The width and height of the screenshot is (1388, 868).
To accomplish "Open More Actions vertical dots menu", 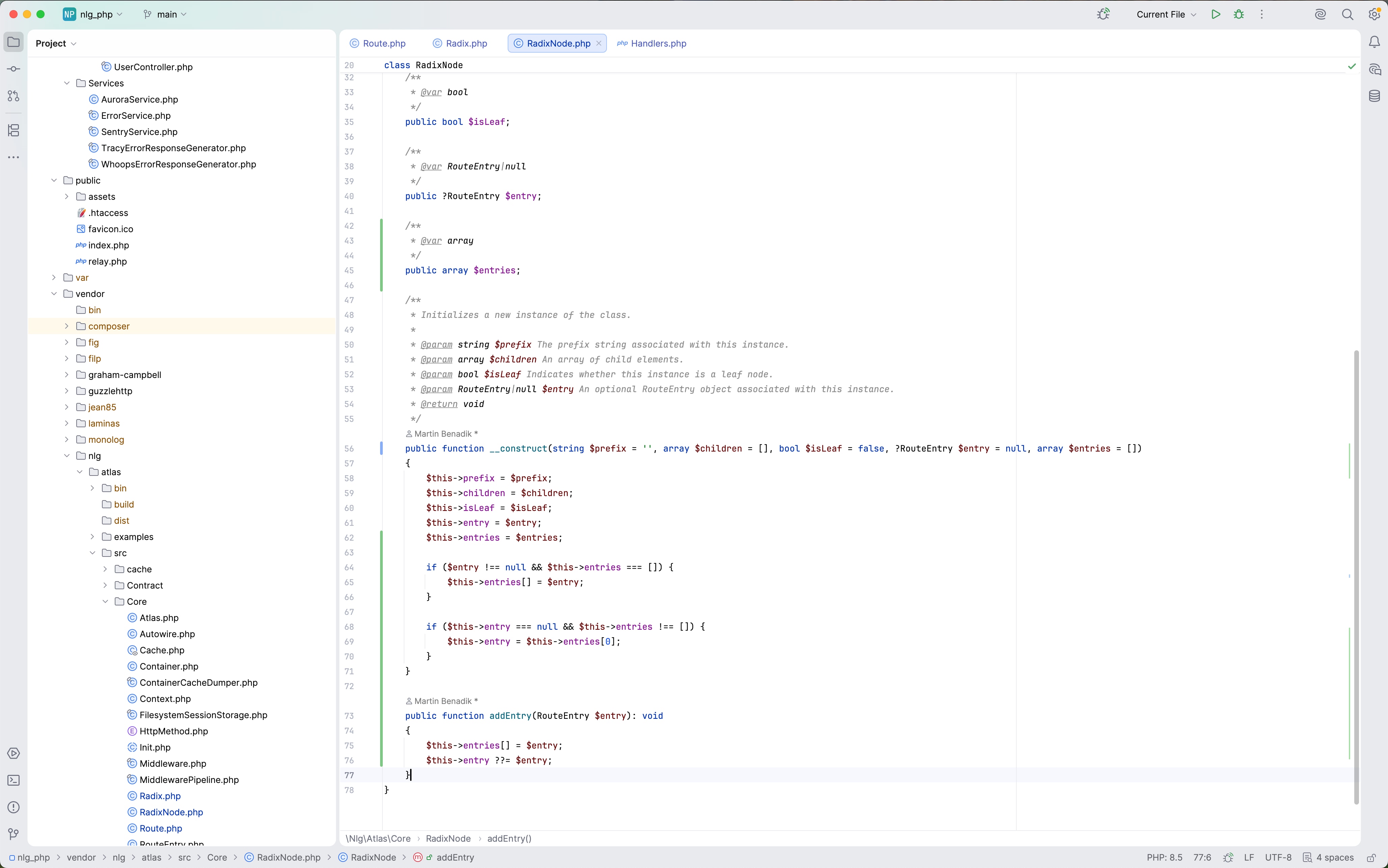I will click(1262, 15).
